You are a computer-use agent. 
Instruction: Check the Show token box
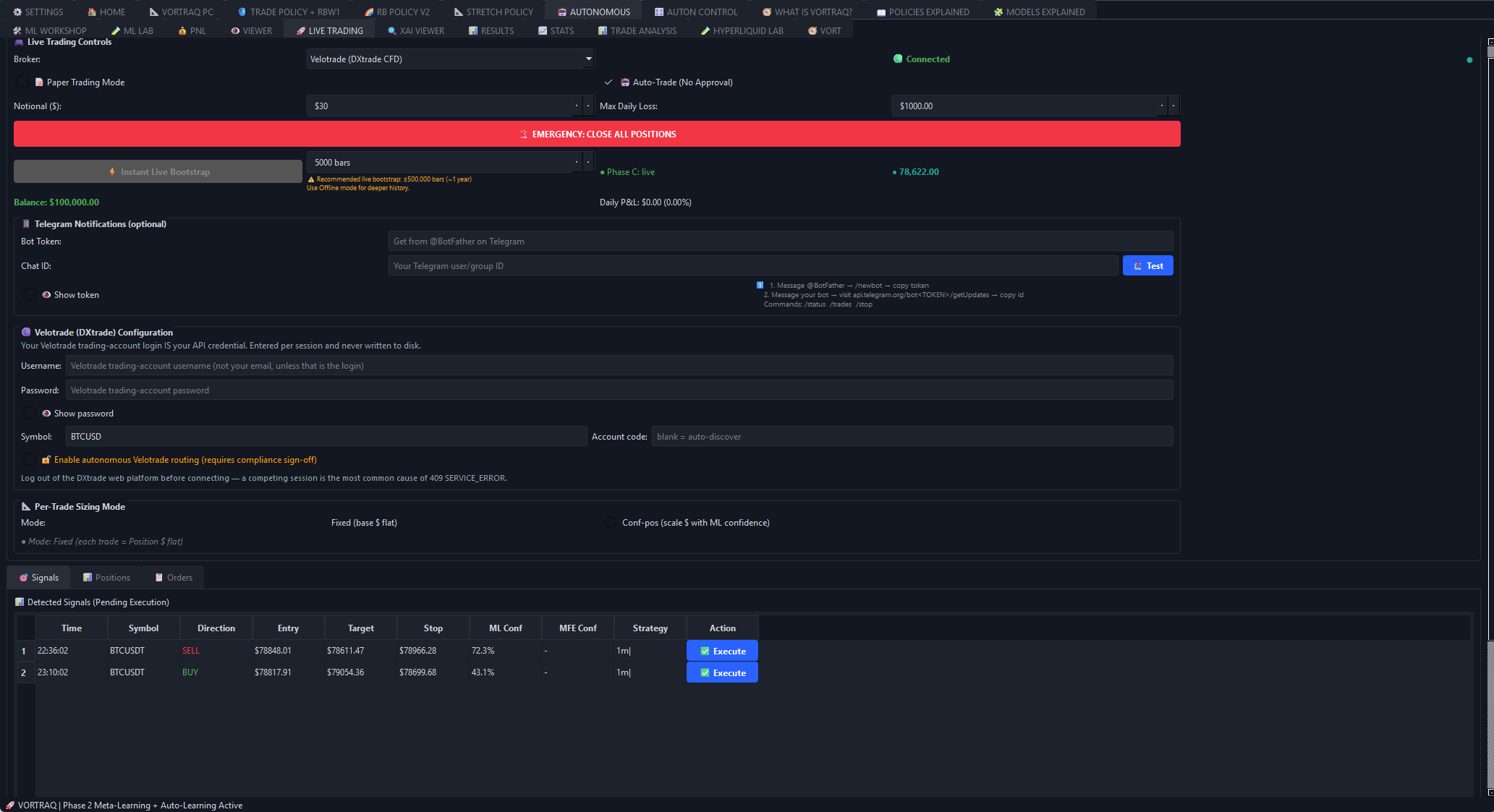click(30, 294)
